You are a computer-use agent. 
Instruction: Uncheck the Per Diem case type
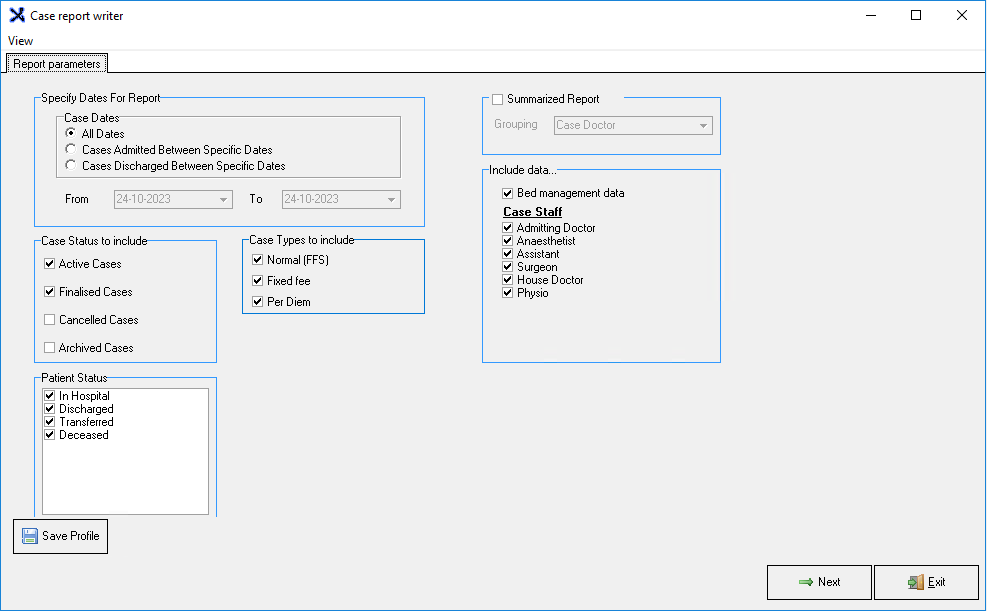tap(258, 302)
